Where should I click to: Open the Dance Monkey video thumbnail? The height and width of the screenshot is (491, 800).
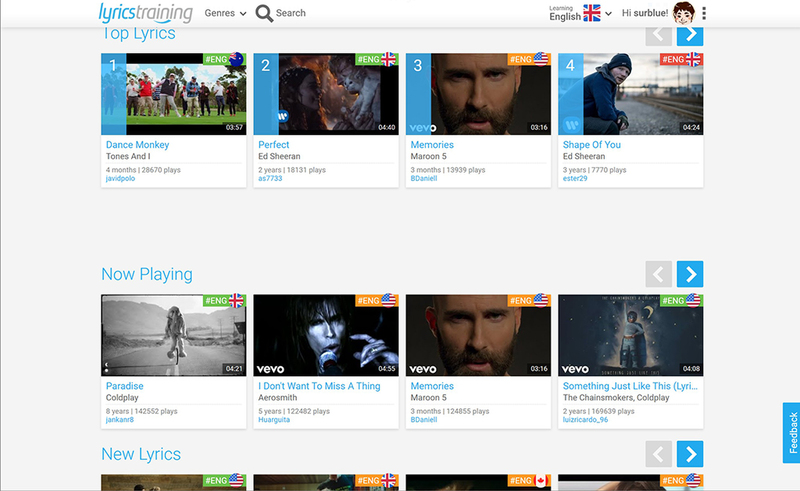click(x=173, y=94)
